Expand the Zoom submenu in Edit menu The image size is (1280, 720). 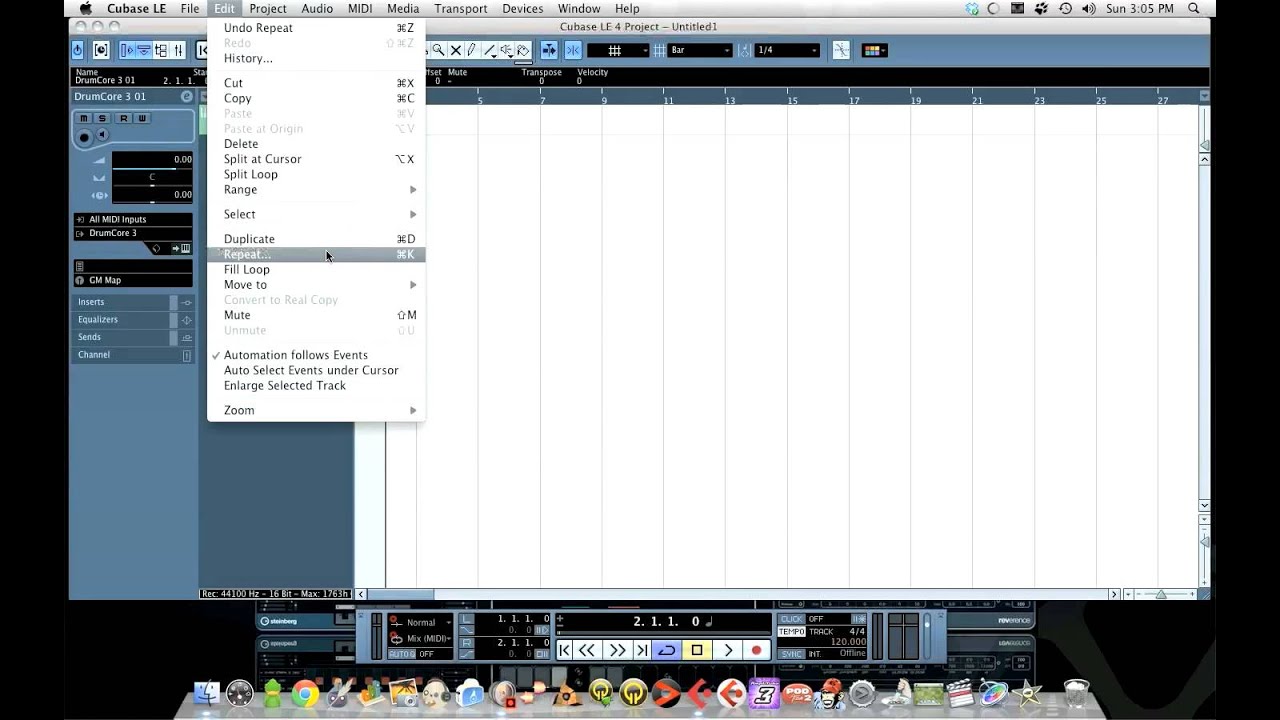(316, 410)
